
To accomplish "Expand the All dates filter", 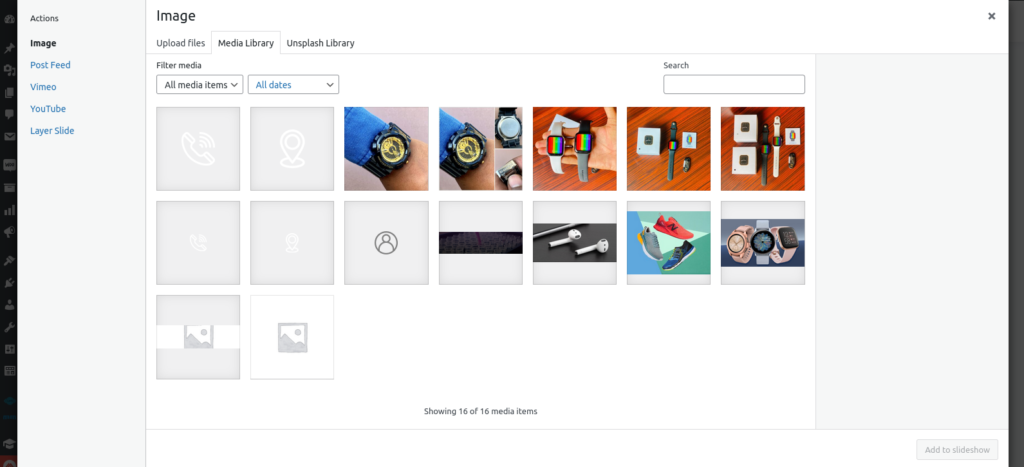I will click(x=293, y=85).
